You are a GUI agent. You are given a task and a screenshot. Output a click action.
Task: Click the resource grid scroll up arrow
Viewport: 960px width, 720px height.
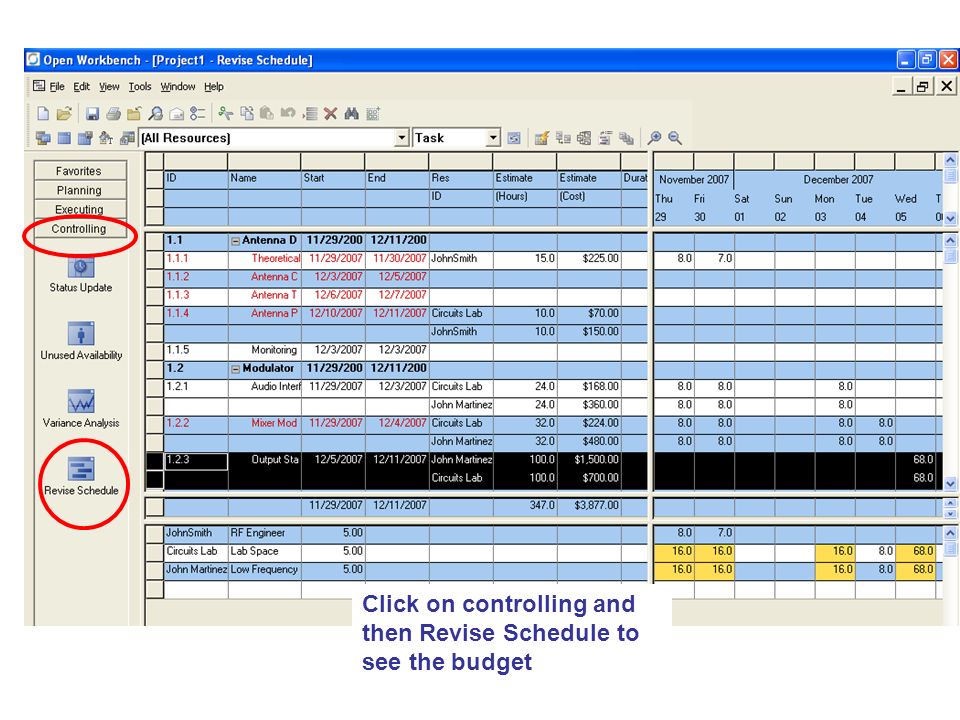coord(950,533)
